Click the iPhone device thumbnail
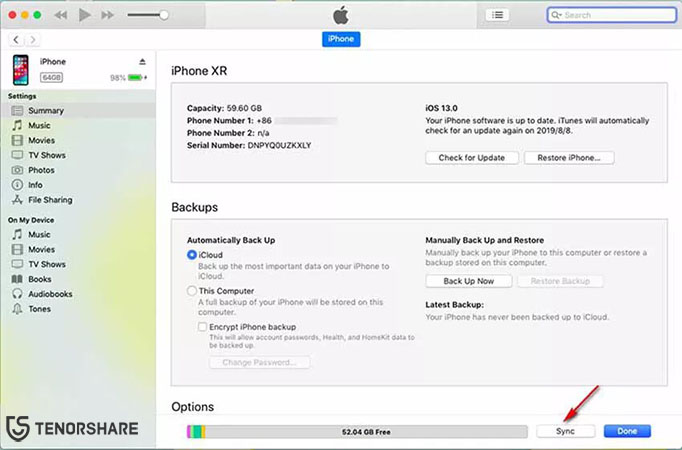Screen dimensions: 682x450 pos(20,70)
